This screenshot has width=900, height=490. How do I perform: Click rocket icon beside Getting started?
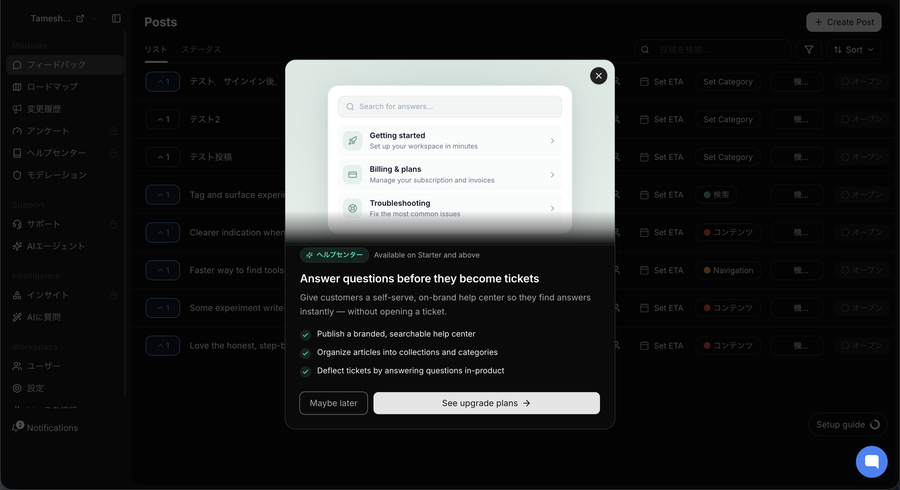(352, 141)
